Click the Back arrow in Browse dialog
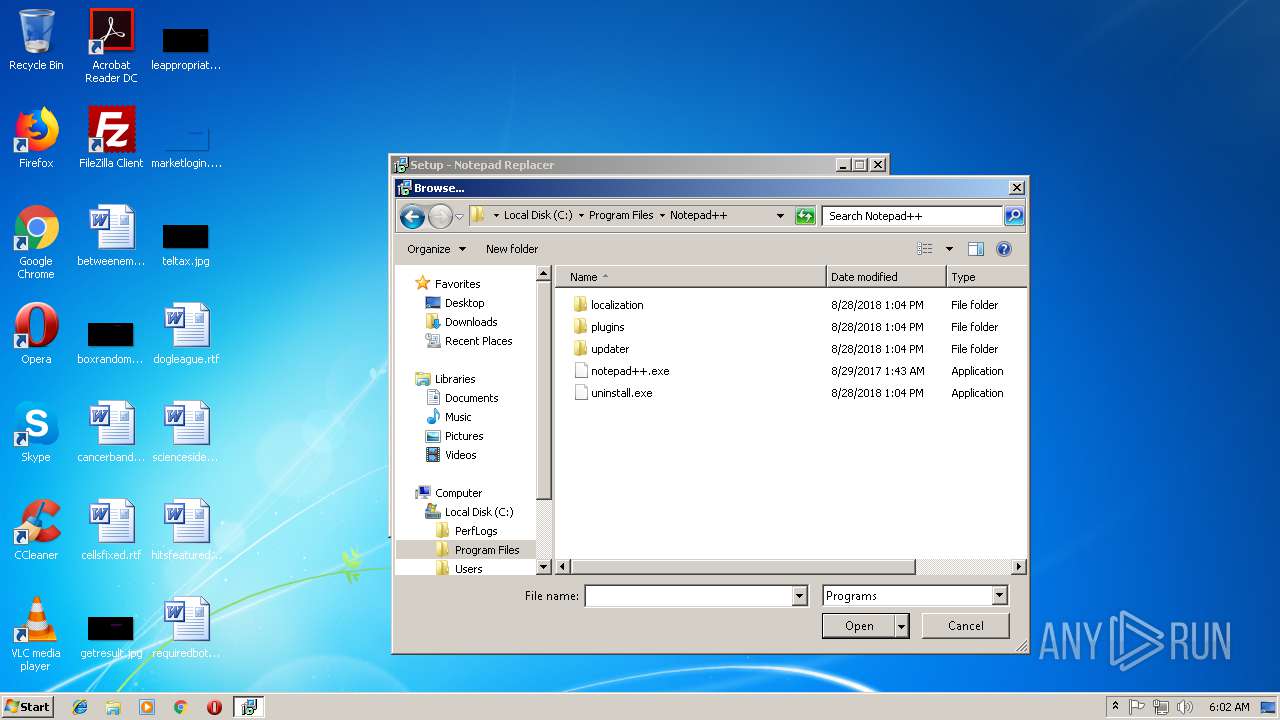This screenshot has width=1280, height=720. (412, 216)
